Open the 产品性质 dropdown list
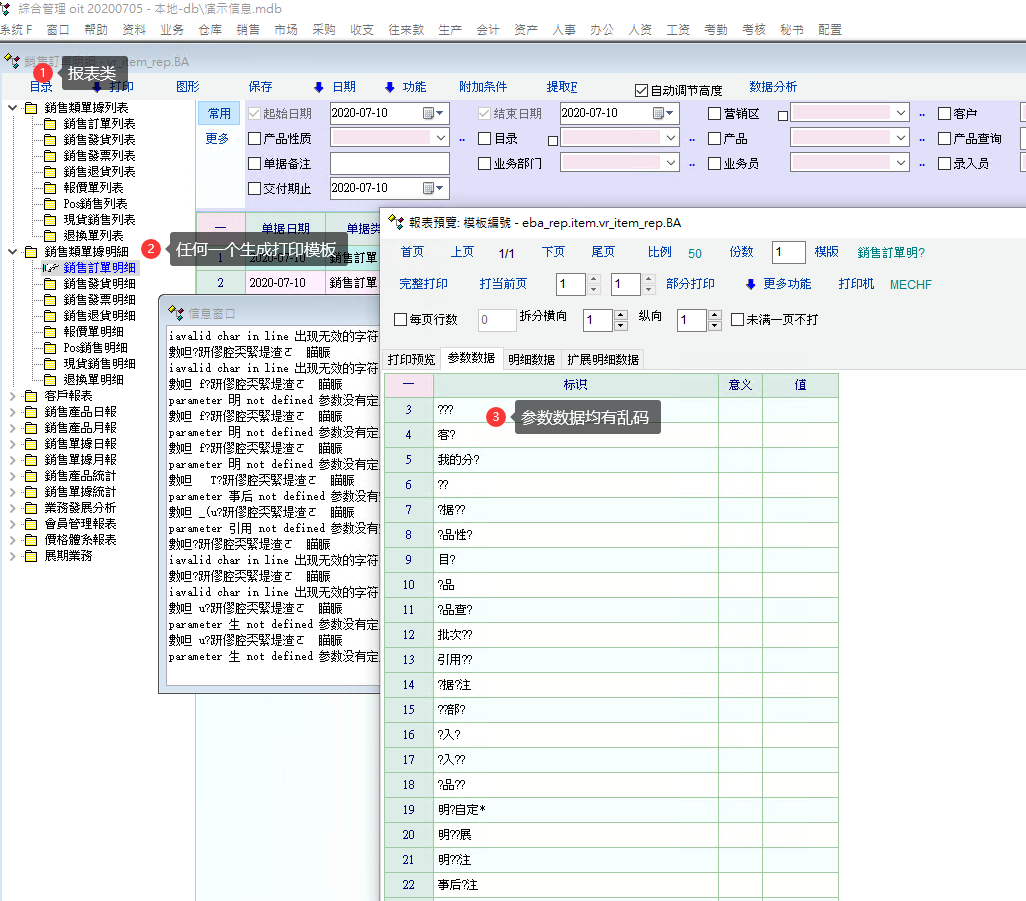The image size is (1026, 901). coord(441,138)
